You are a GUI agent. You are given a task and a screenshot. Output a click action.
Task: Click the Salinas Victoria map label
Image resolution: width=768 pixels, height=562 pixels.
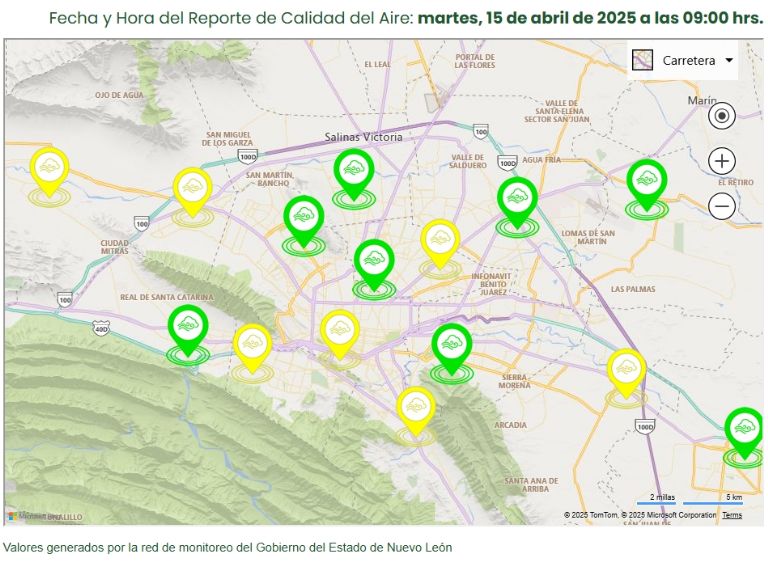tap(363, 137)
